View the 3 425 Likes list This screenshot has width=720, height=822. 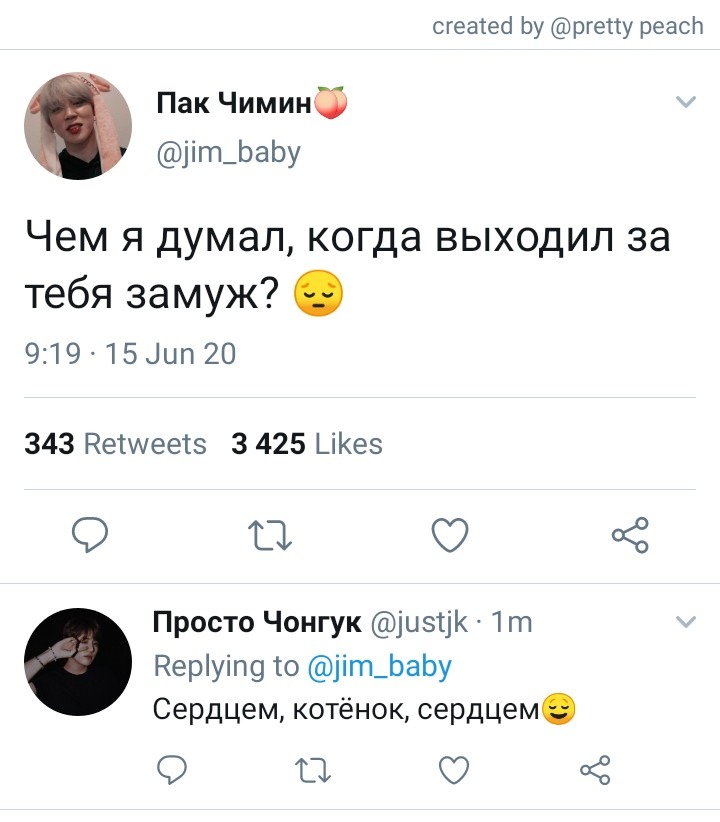coord(307,444)
